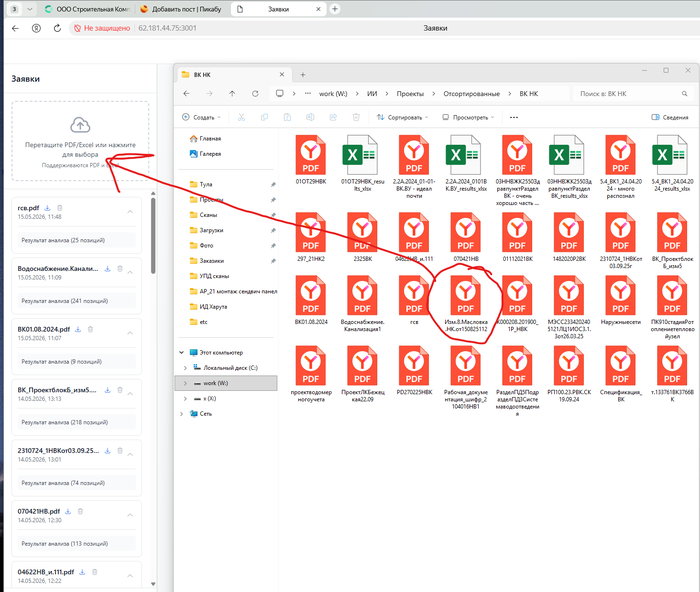Open Главная in the Explorer sidebar
Image resolution: width=700 pixels, height=592 pixels.
click(x=205, y=138)
